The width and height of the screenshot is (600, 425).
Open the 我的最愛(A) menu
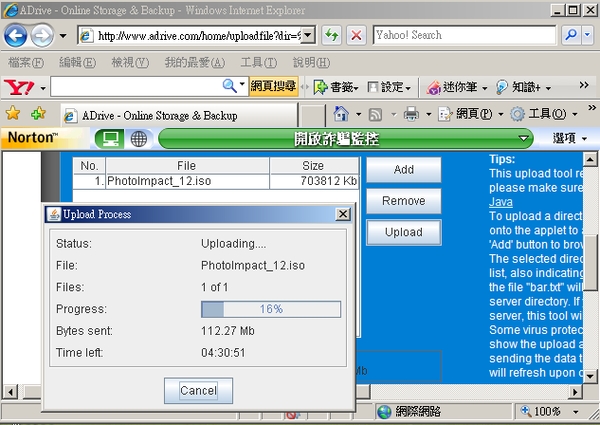195,62
